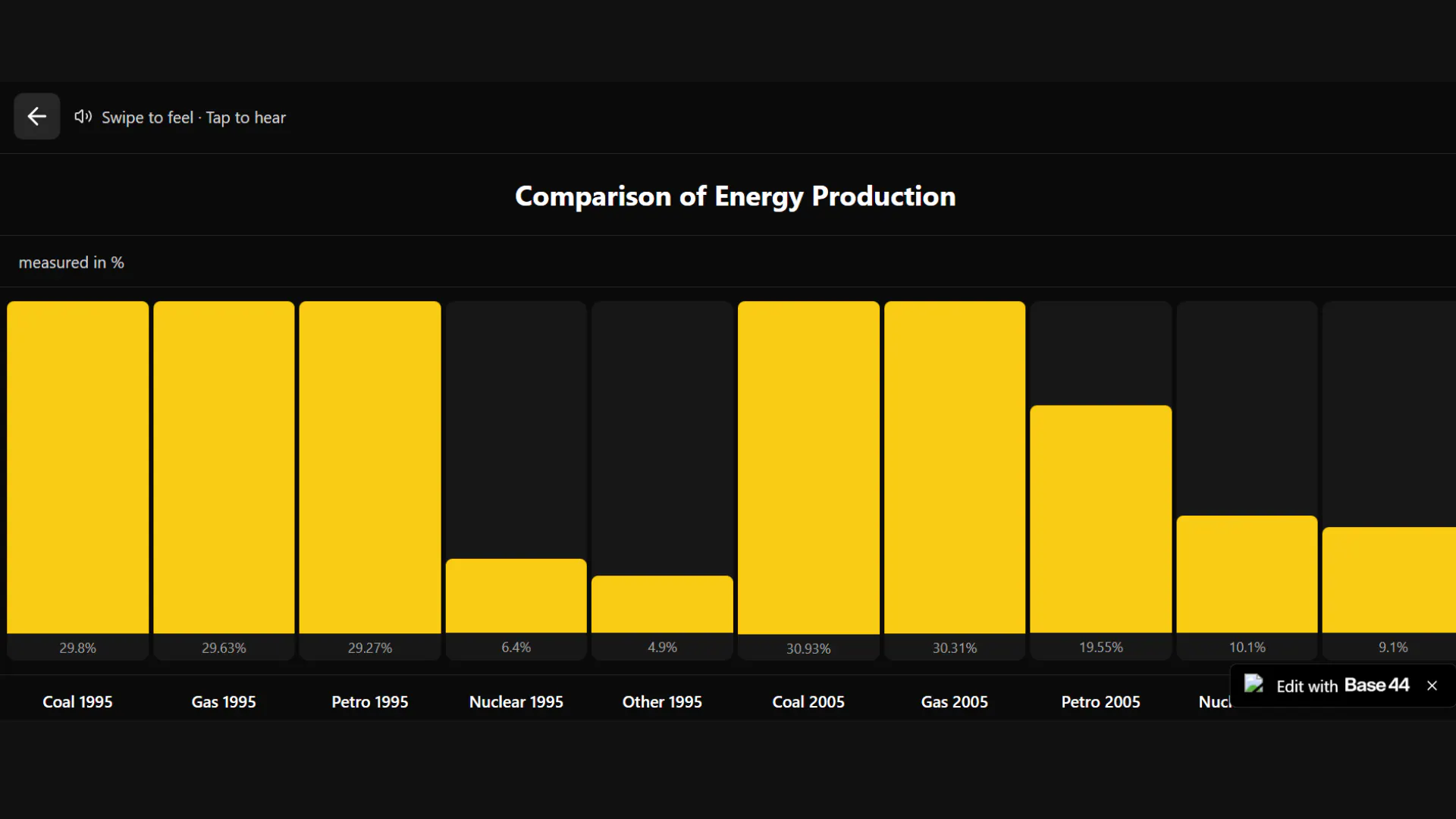Click the 'Swipe to feel · Tap to hear' hint
The height and width of the screenshot is (819, 1456).
(x=193, y=118)
